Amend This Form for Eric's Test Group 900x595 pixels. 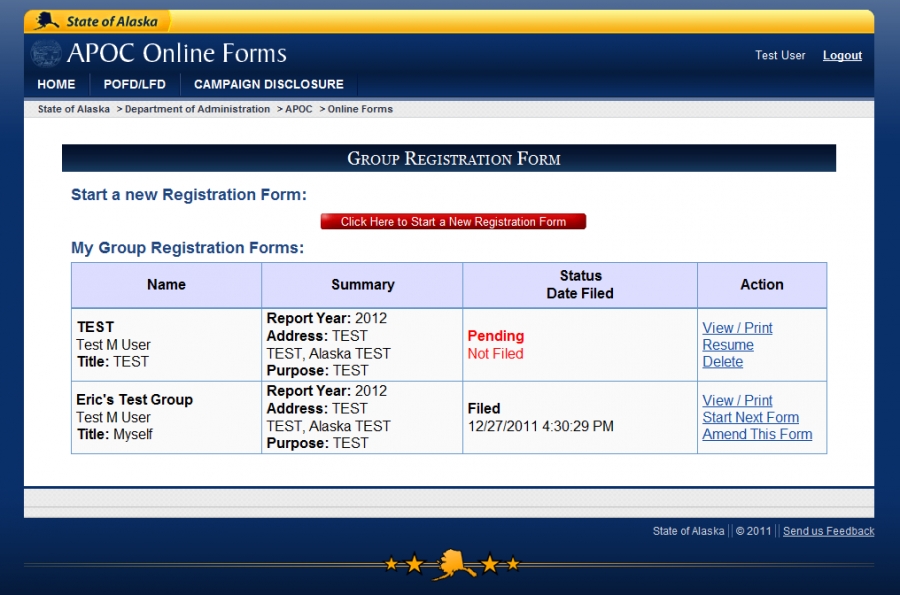point(757,434)
